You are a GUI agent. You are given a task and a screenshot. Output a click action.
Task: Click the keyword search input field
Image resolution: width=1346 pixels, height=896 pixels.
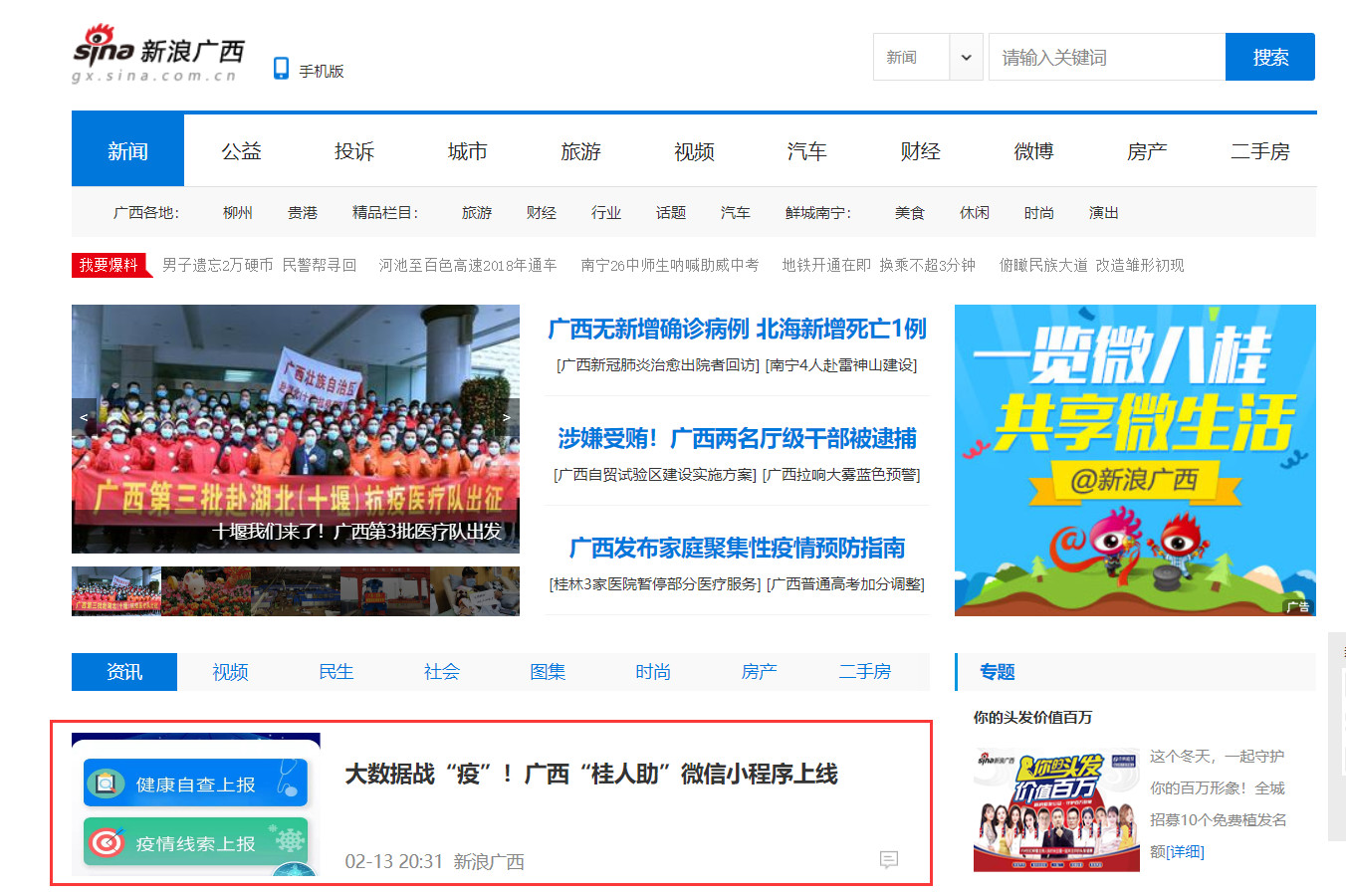point(1105,58)
